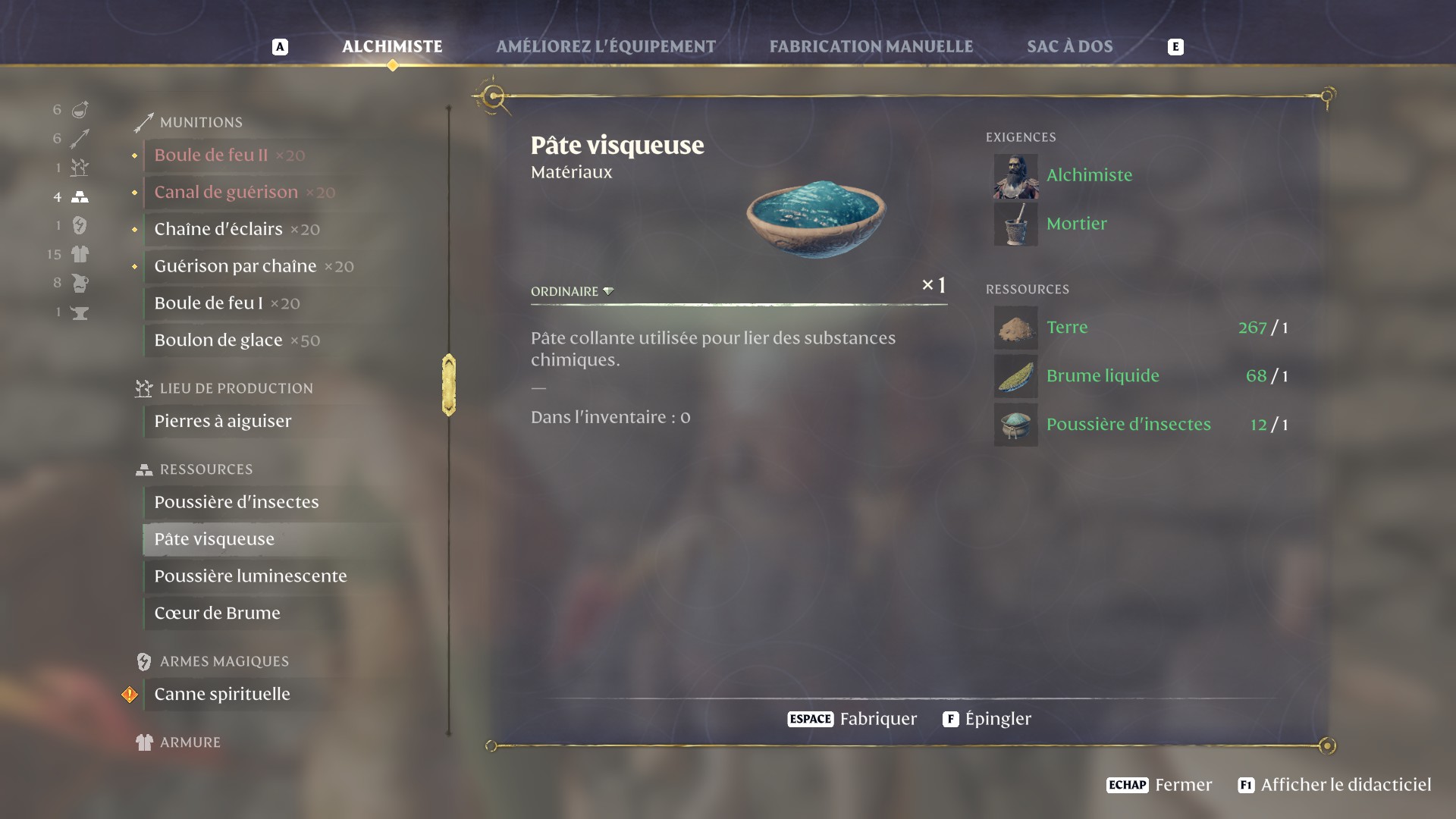Open the resources ingots category icon
This screenshot has width=1456, height=819.
pyautogui.click(x=80, y=197)
